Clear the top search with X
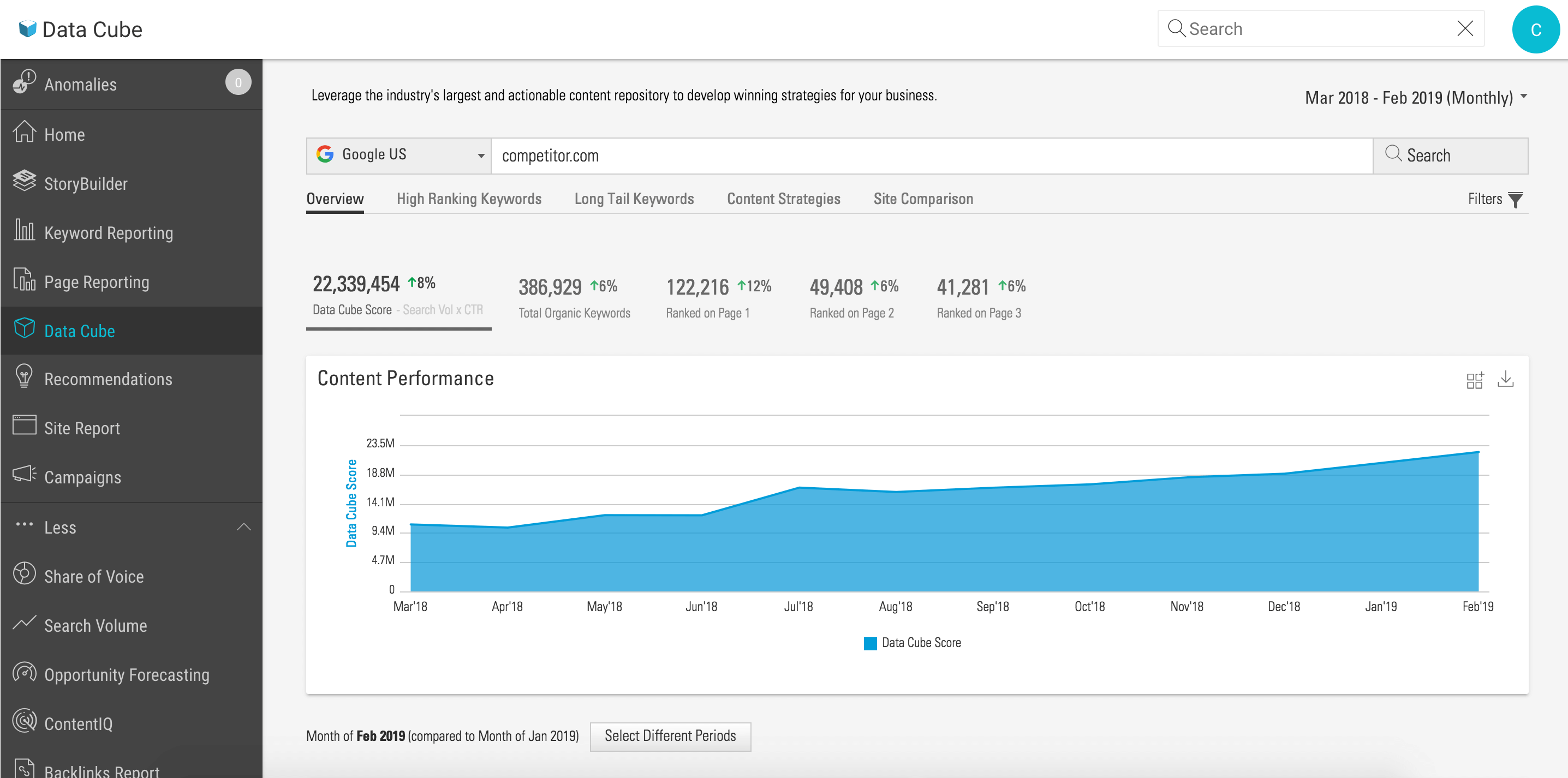This screenshot has height=778, width=1568. pos(1465,28)
